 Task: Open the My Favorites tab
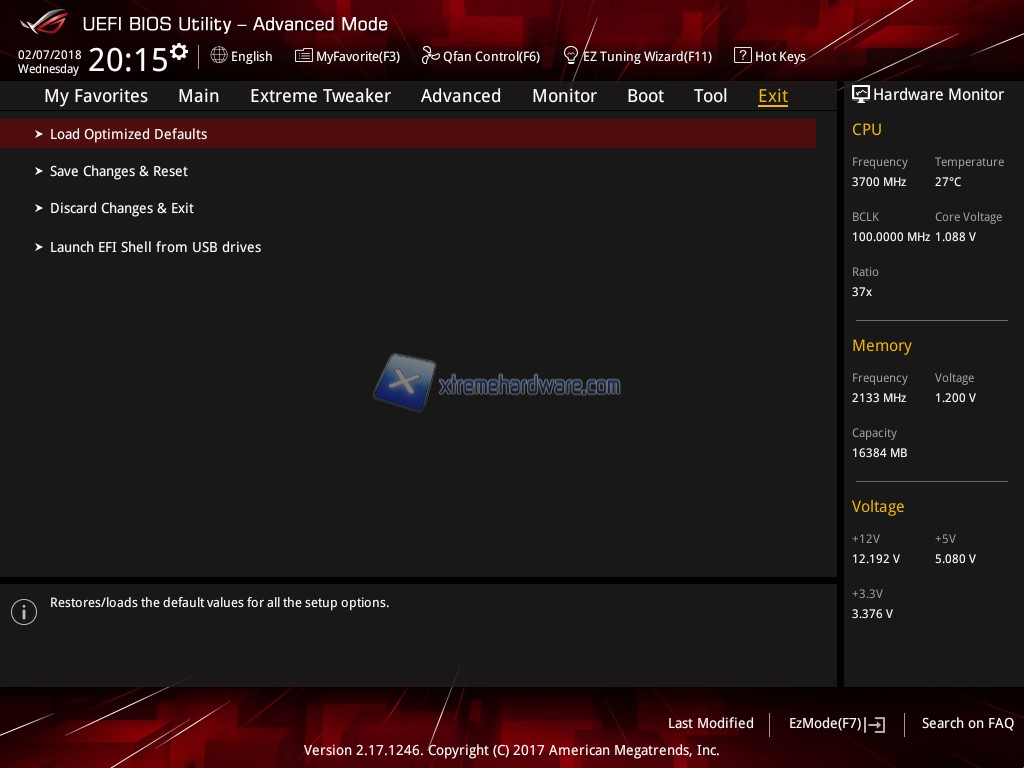click(96, 96)
